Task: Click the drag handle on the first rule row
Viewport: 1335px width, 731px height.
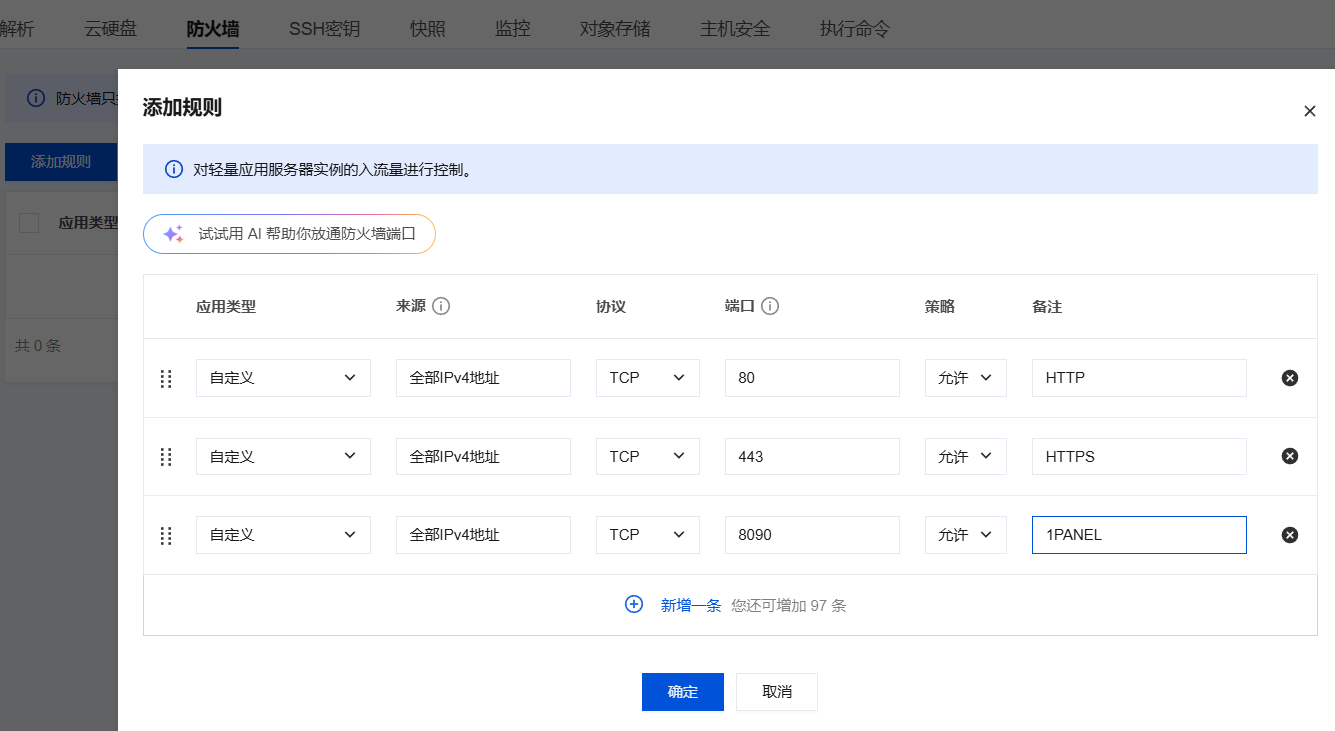Action: 166,377
